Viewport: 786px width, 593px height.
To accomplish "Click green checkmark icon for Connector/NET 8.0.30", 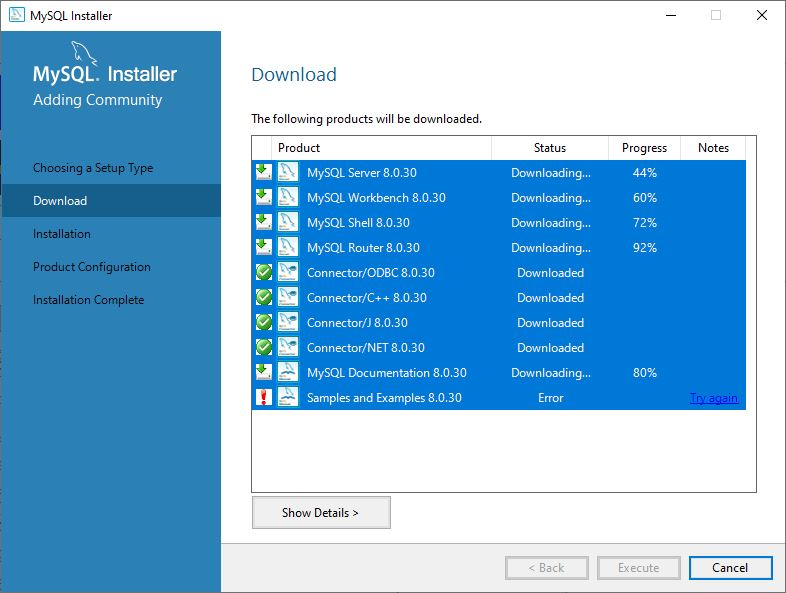I will tap(264, 347).
